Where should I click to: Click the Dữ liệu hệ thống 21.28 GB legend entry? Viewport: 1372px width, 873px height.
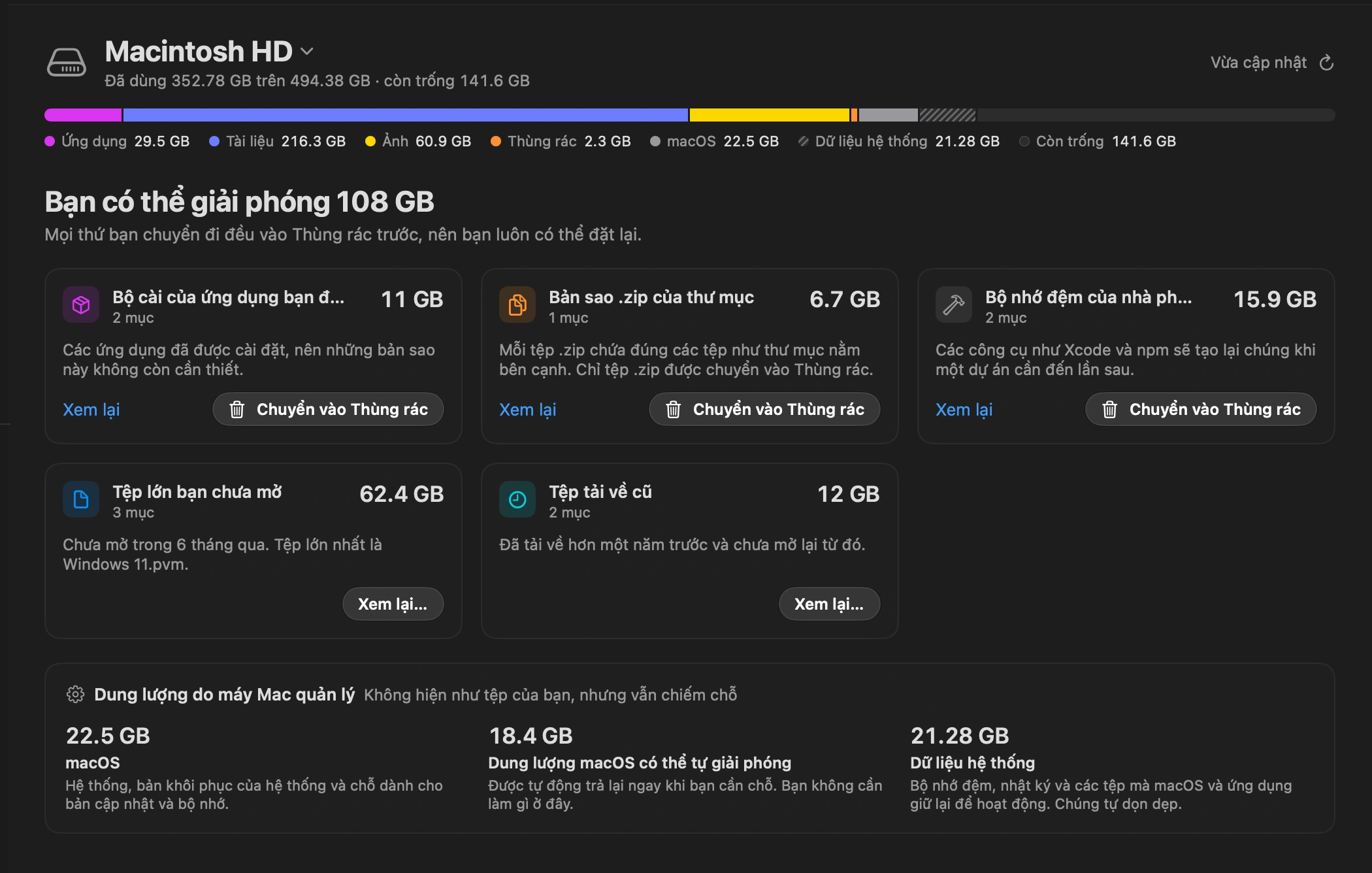click(899, 141)
